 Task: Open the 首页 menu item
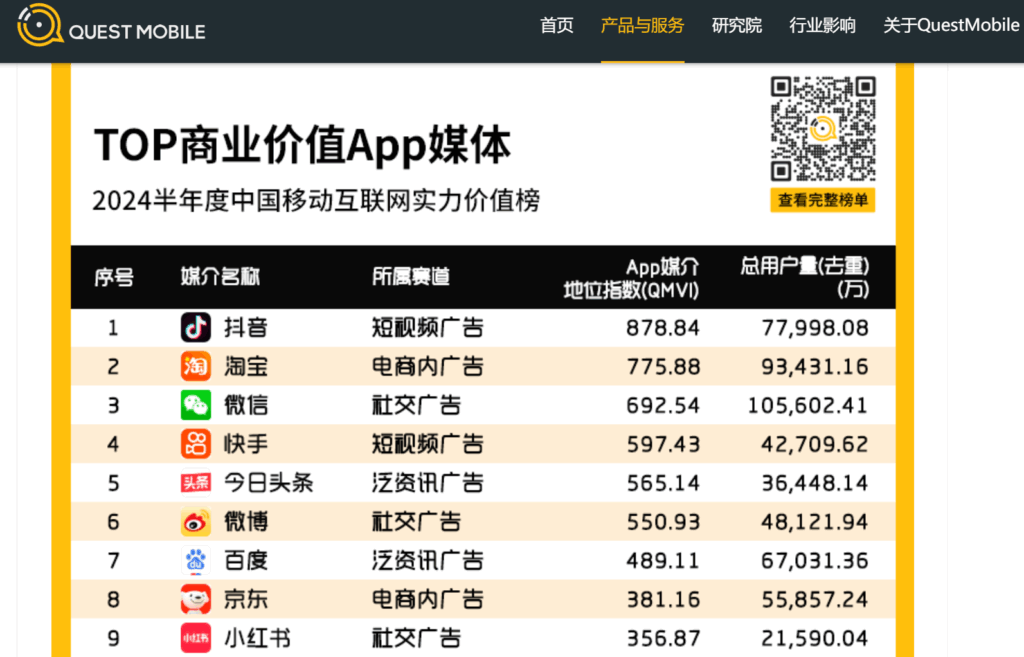coord(557,26)
